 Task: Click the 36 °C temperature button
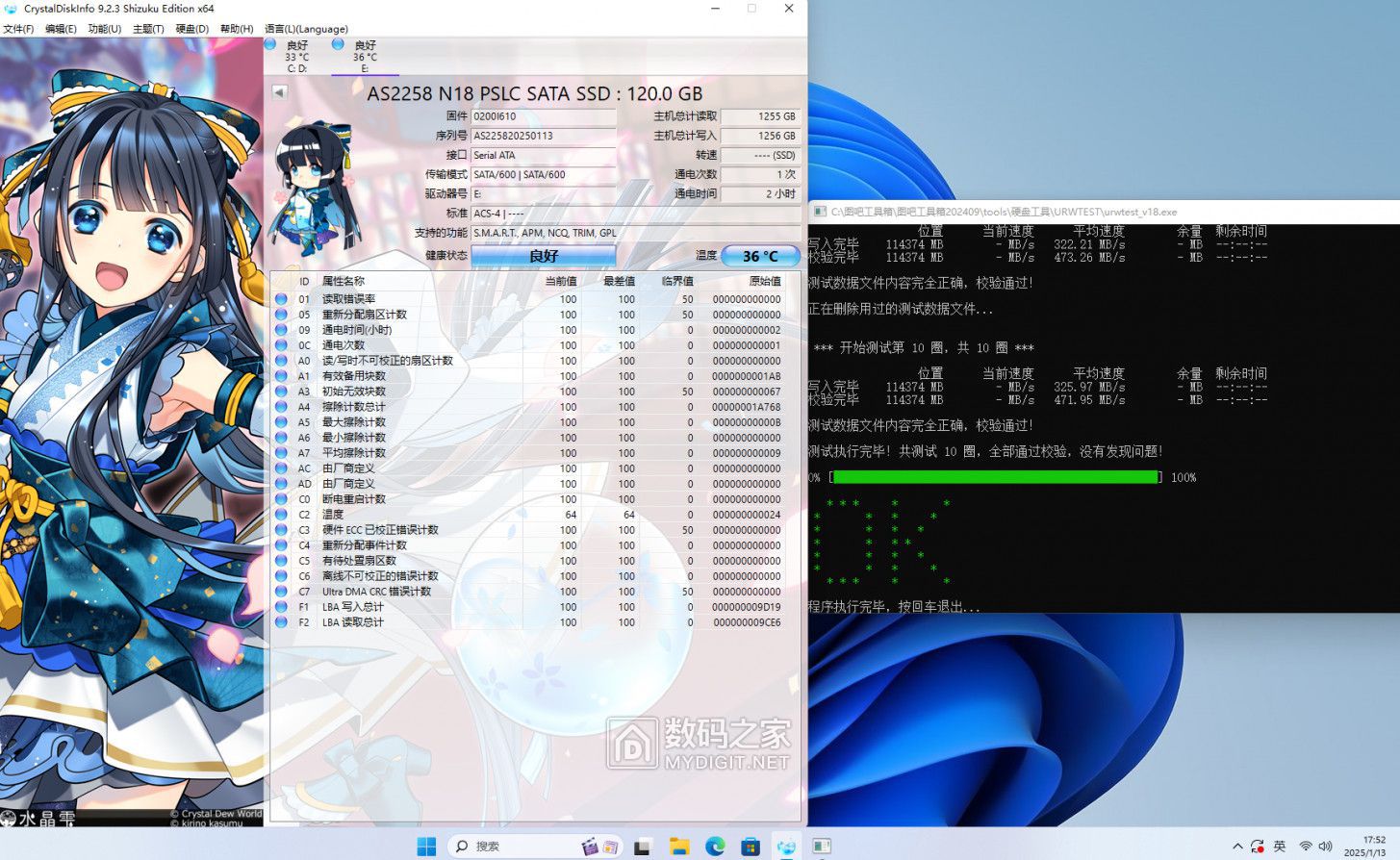pyautogui.click(x=759, y=256)
